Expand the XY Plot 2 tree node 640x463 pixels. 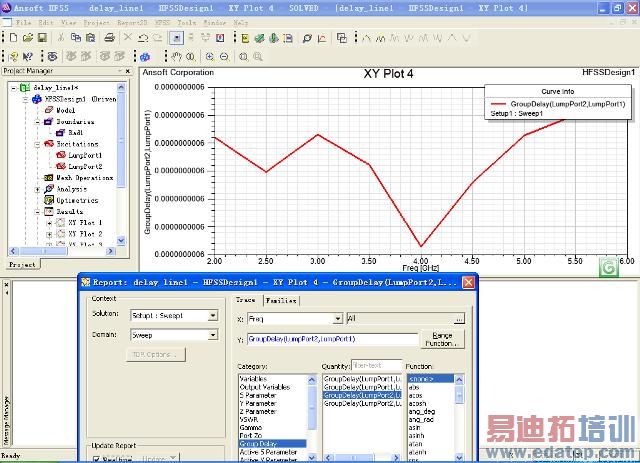click(x=49, y=234)
